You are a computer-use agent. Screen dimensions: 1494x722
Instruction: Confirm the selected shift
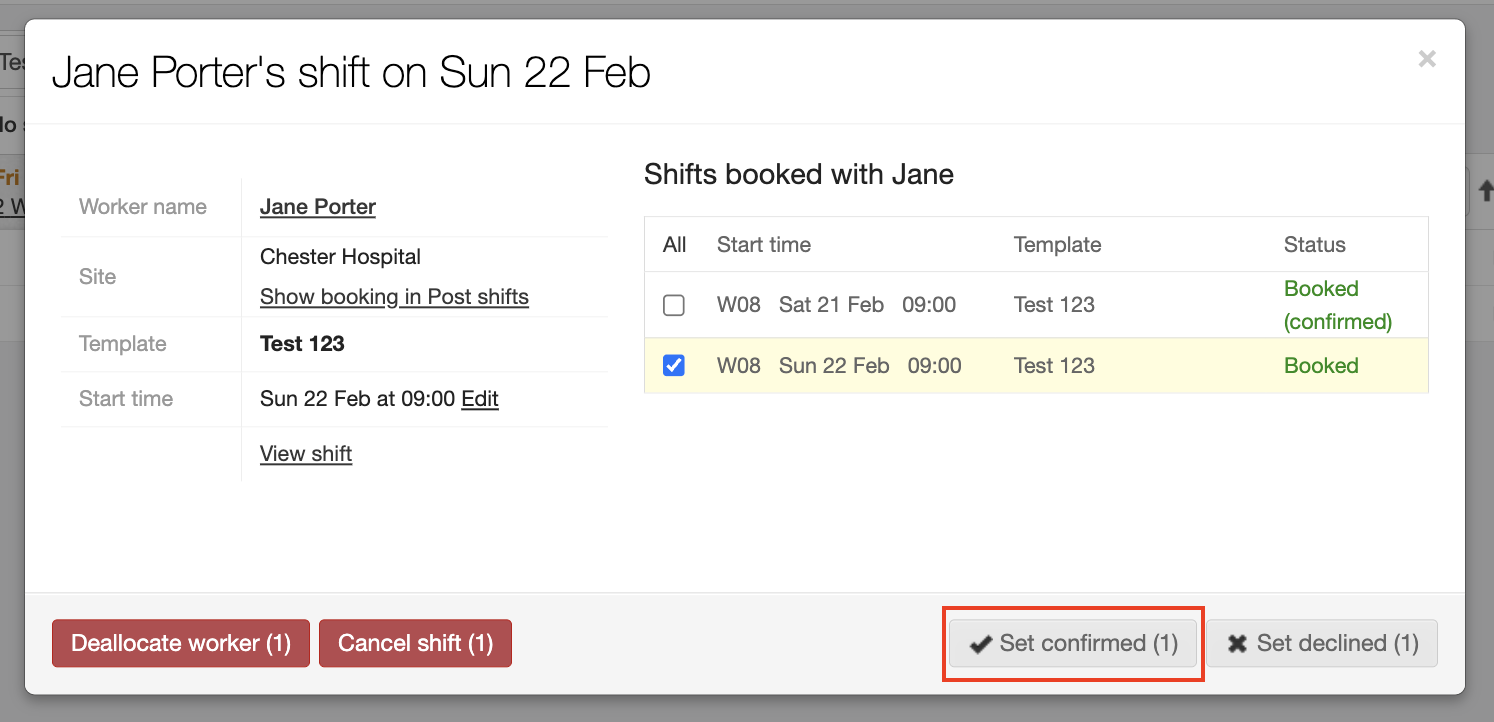(x=1072, y=643)
